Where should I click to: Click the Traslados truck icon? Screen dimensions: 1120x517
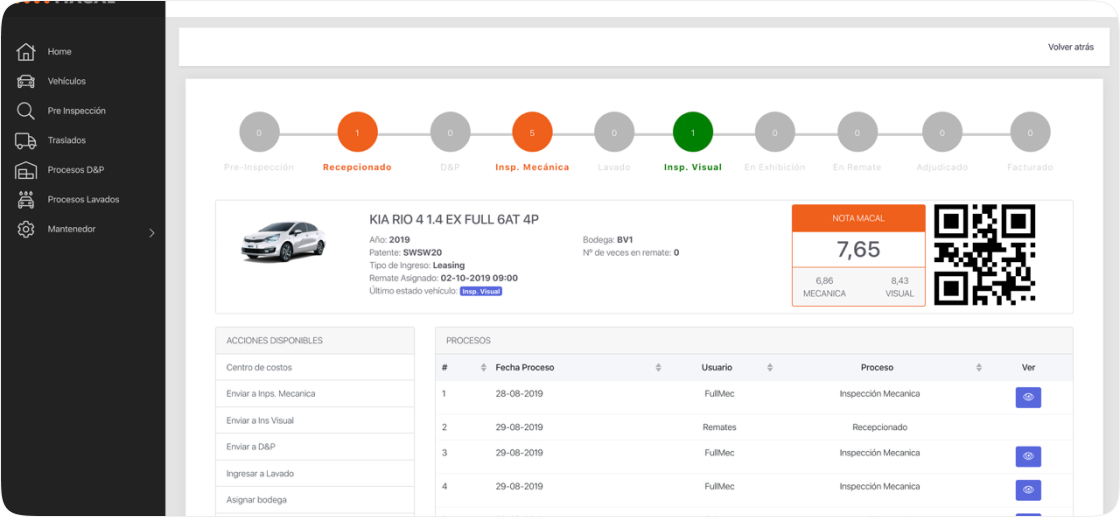click(26, 141)
